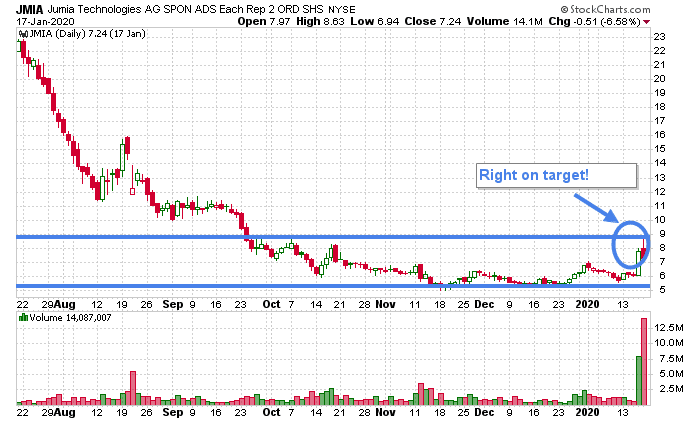
Task: Click the 2.5M label on volume axis
Action: (x=671, y=389)
